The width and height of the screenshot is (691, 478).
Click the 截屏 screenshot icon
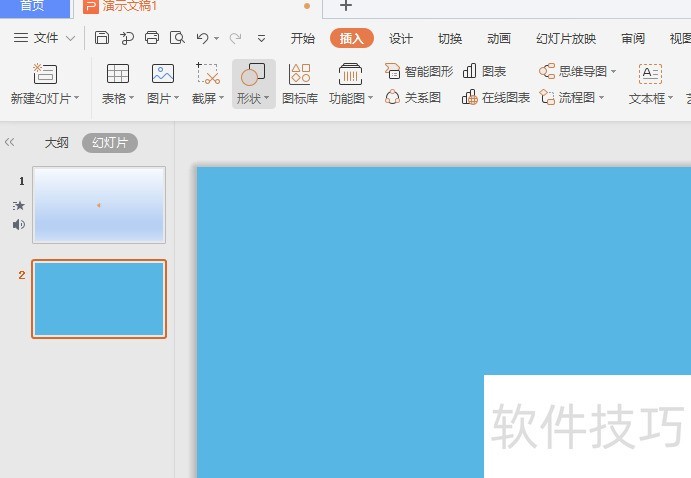208,73
